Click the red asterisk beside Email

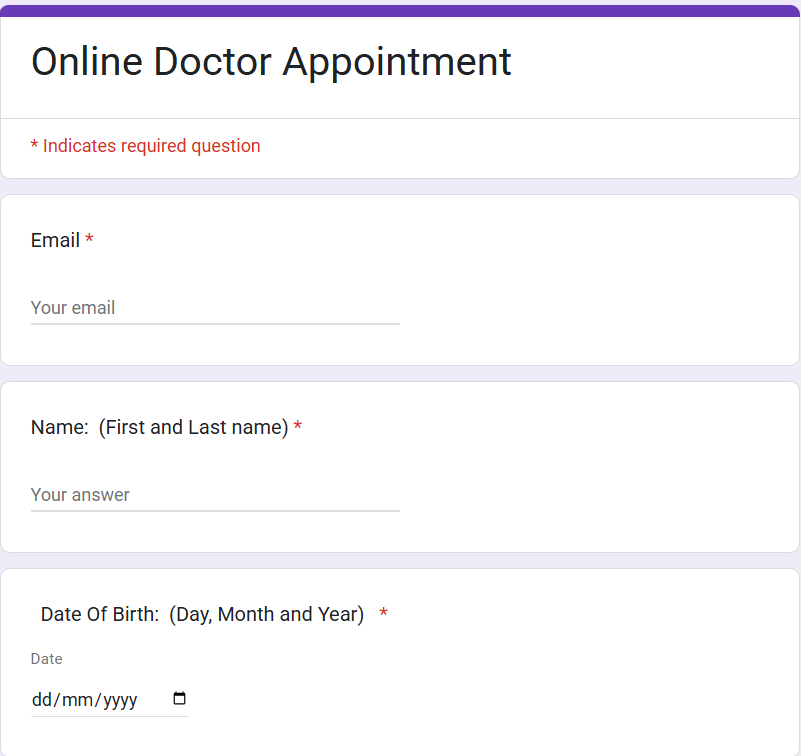89,240
